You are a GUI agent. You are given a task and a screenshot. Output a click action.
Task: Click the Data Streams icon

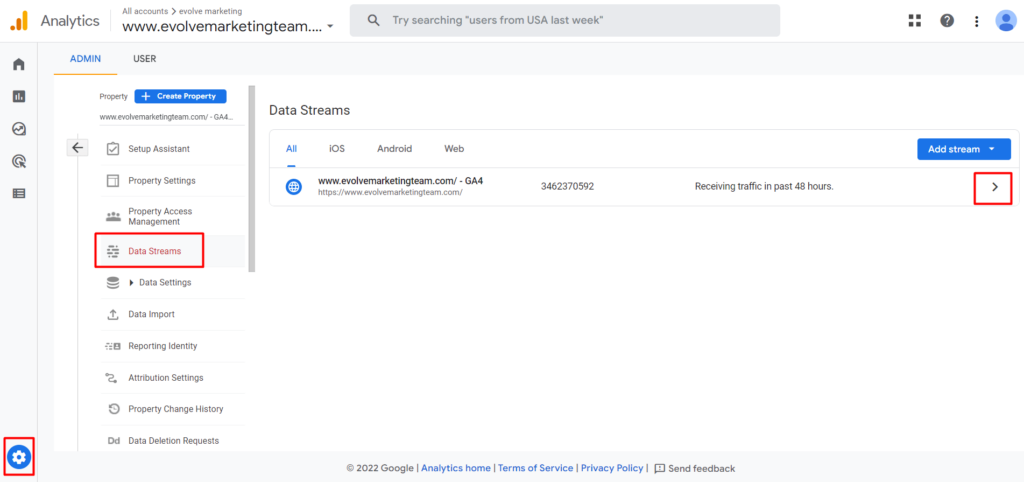112,251
